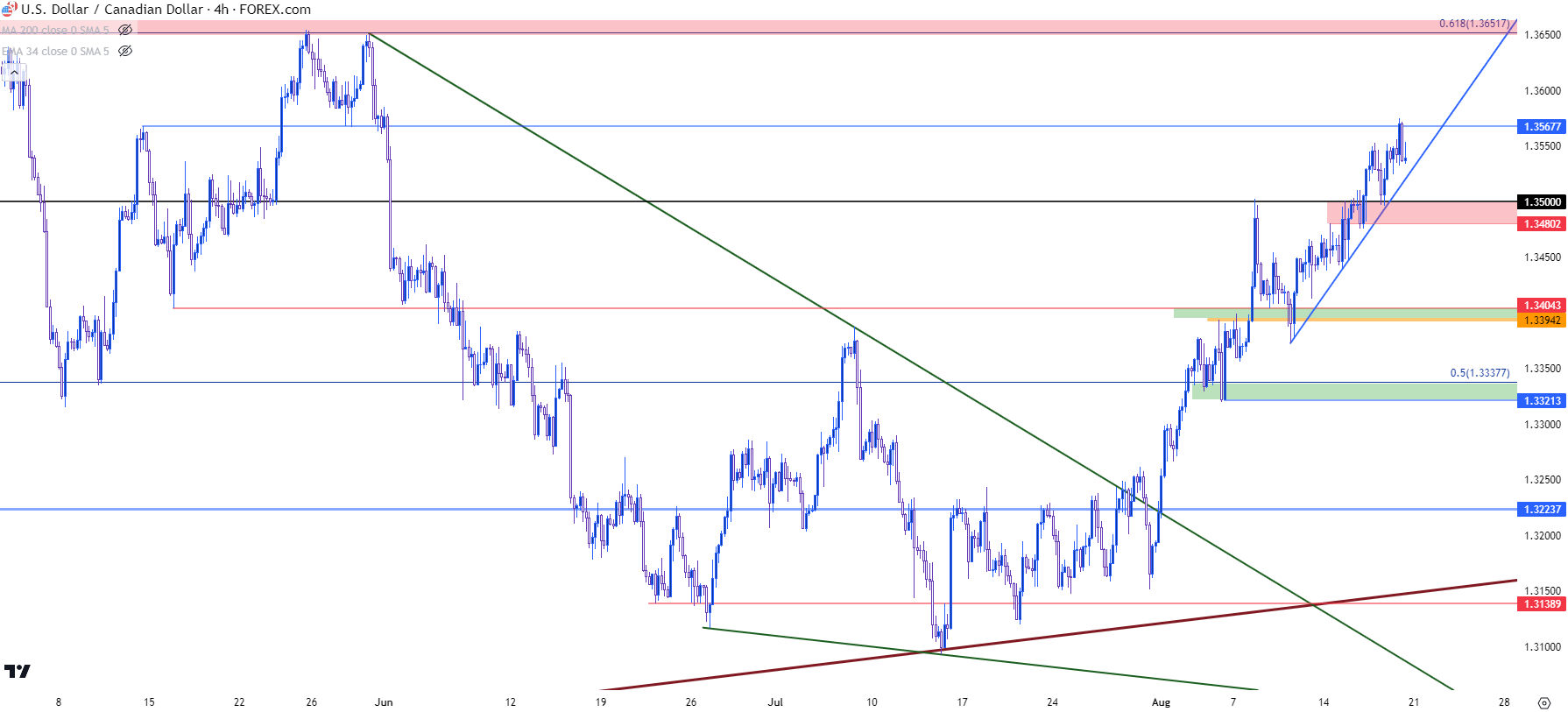
Task: Click the TradingView logo
Action: click(x=17, y=672)
